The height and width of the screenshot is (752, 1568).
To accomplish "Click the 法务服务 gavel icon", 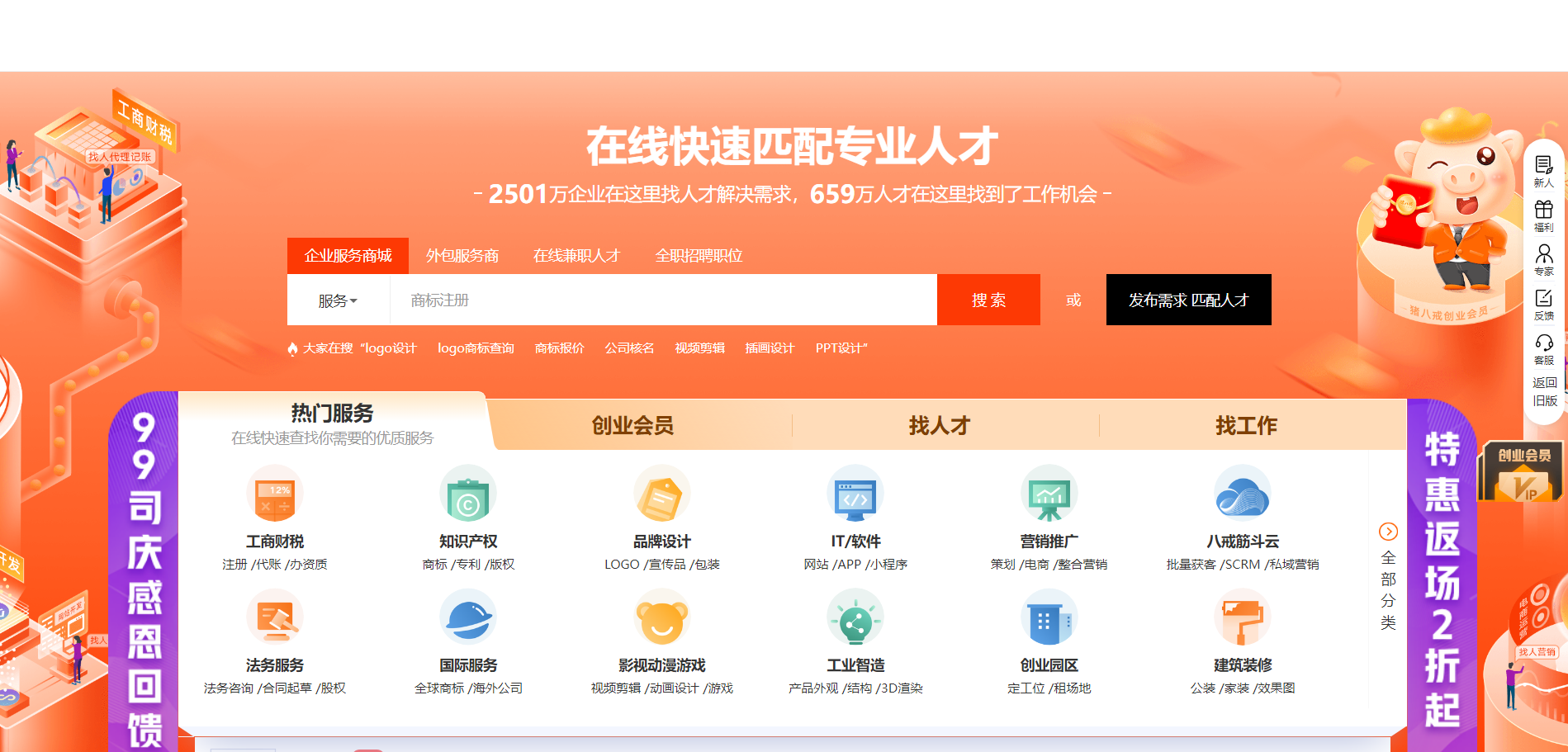I will (x=275, y=617).
